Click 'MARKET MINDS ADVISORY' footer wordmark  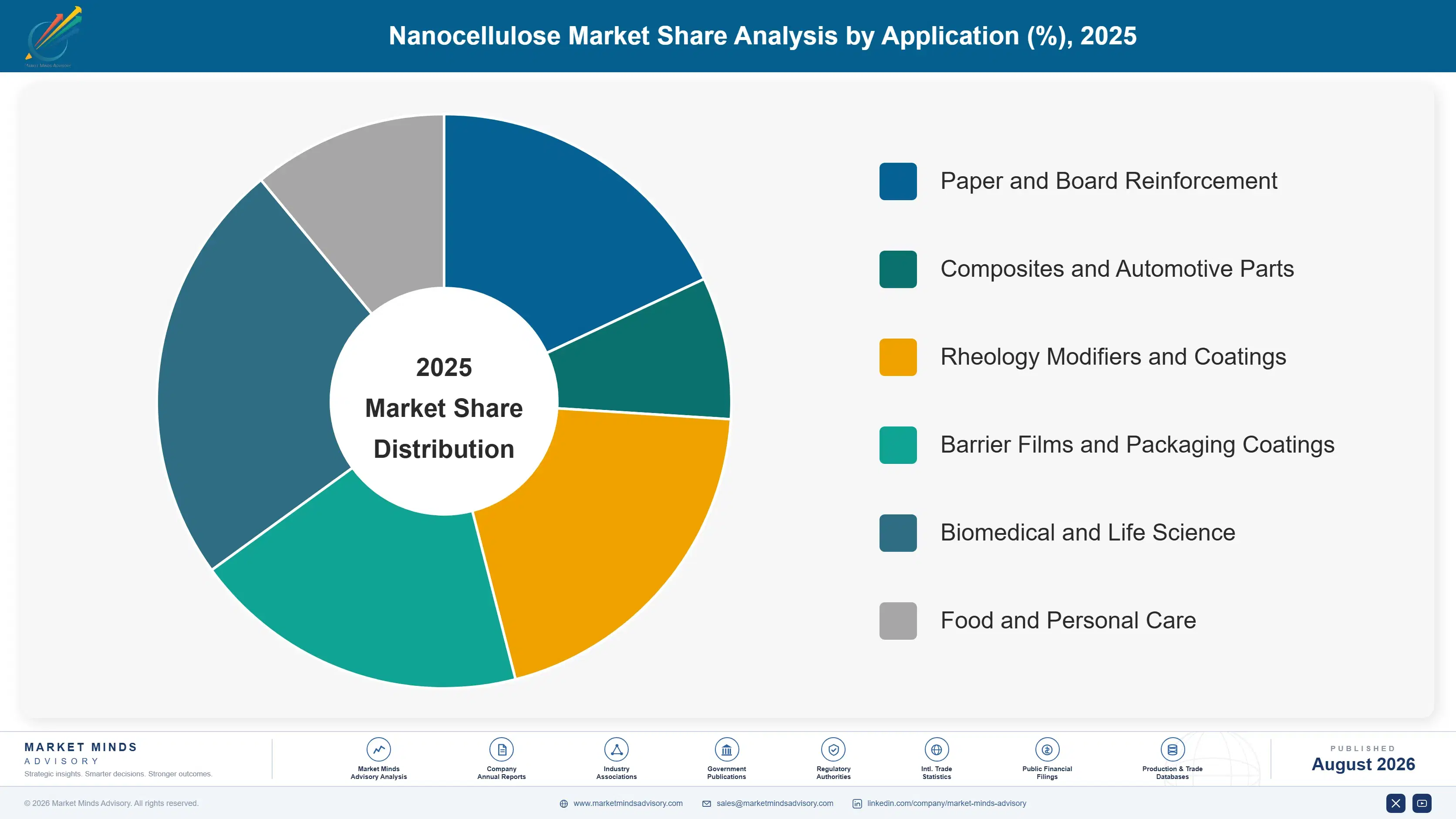pos(81,753)
